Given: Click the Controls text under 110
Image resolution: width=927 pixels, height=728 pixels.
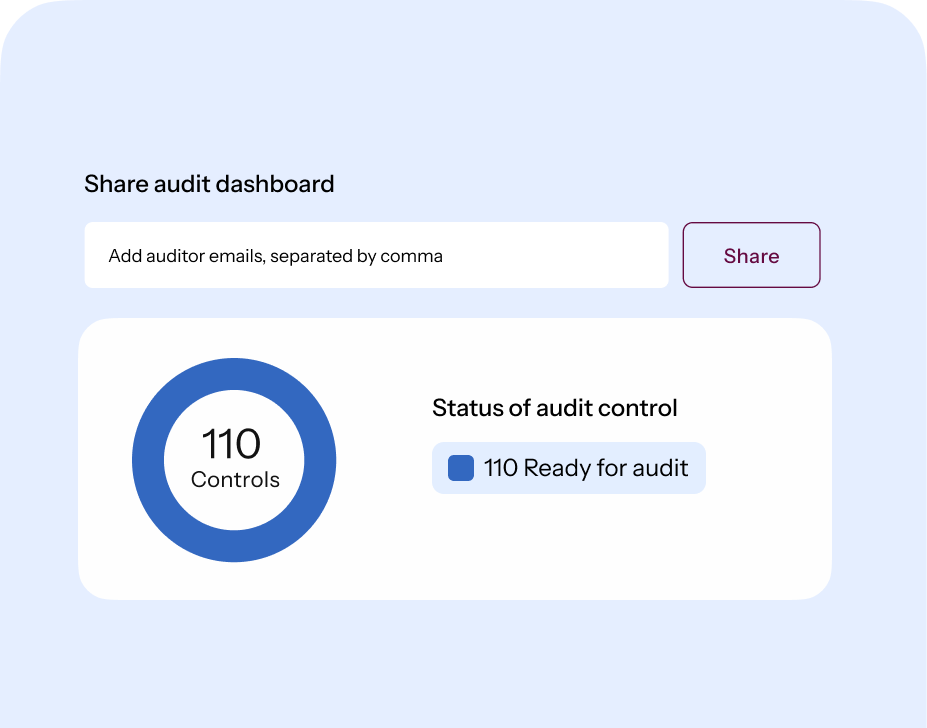Looking at the screenshot, I should pyautogui.click(x=234, y=480).
